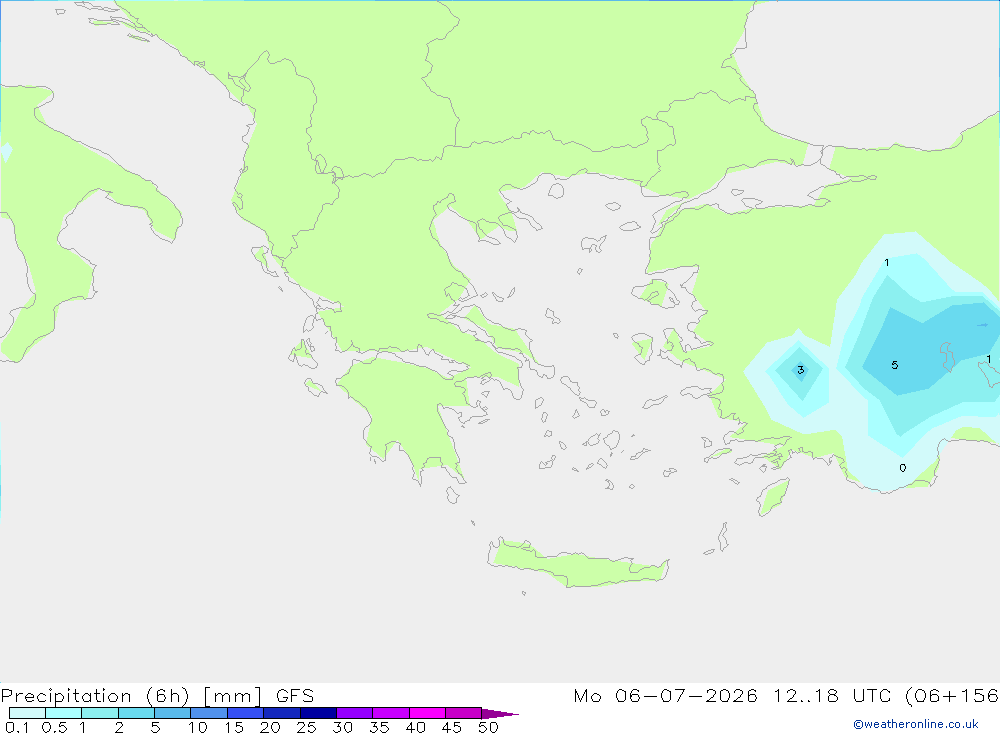Click the 30–35 mm violet swatch
The image size is (1000, 733).
(x=355, y=713)
